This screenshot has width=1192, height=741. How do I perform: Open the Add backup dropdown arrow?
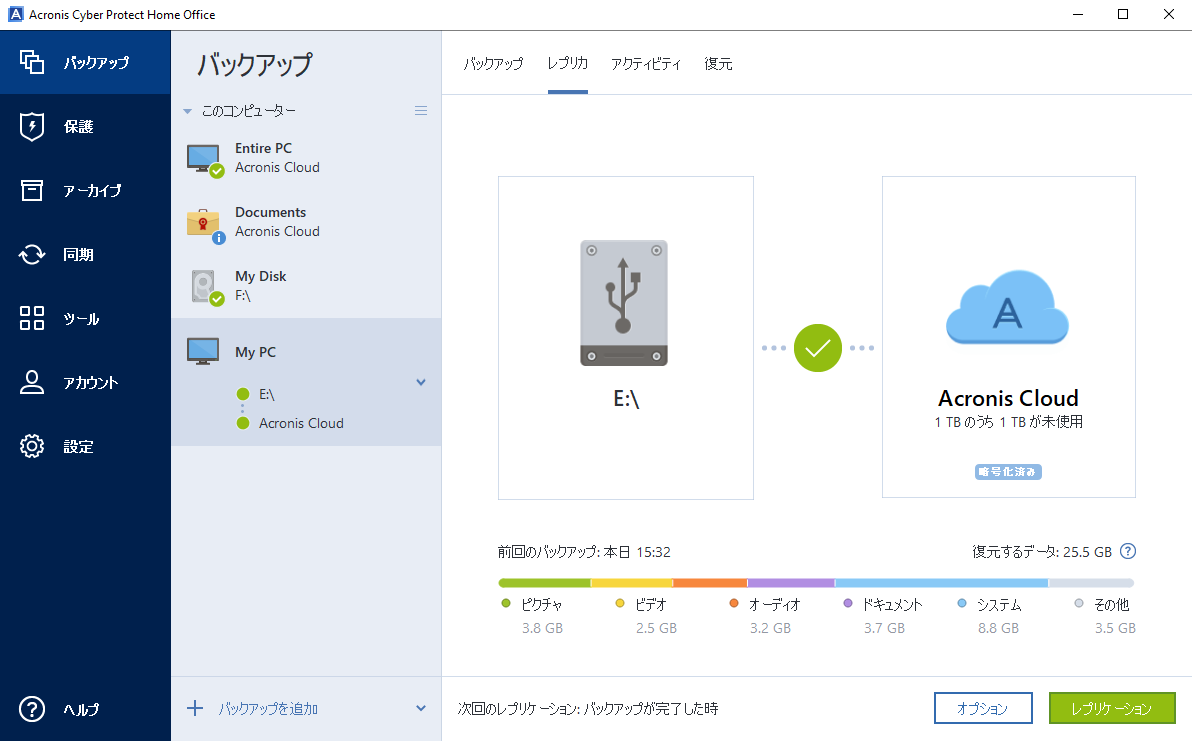[421, 709]
